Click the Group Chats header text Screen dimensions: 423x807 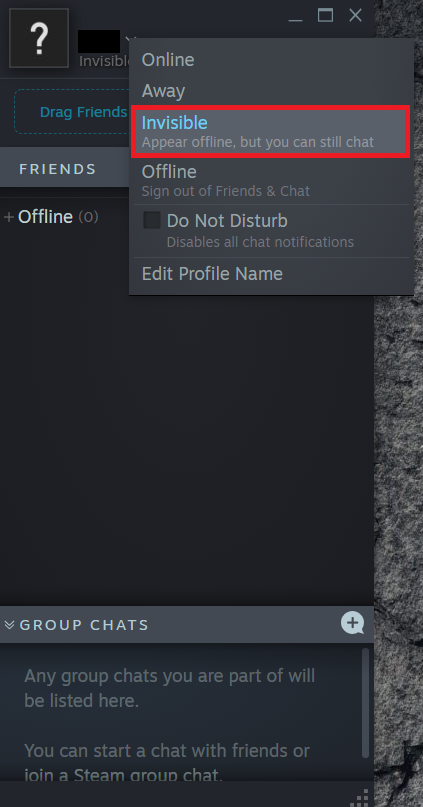pyautogui.click(x=84, y=625)
